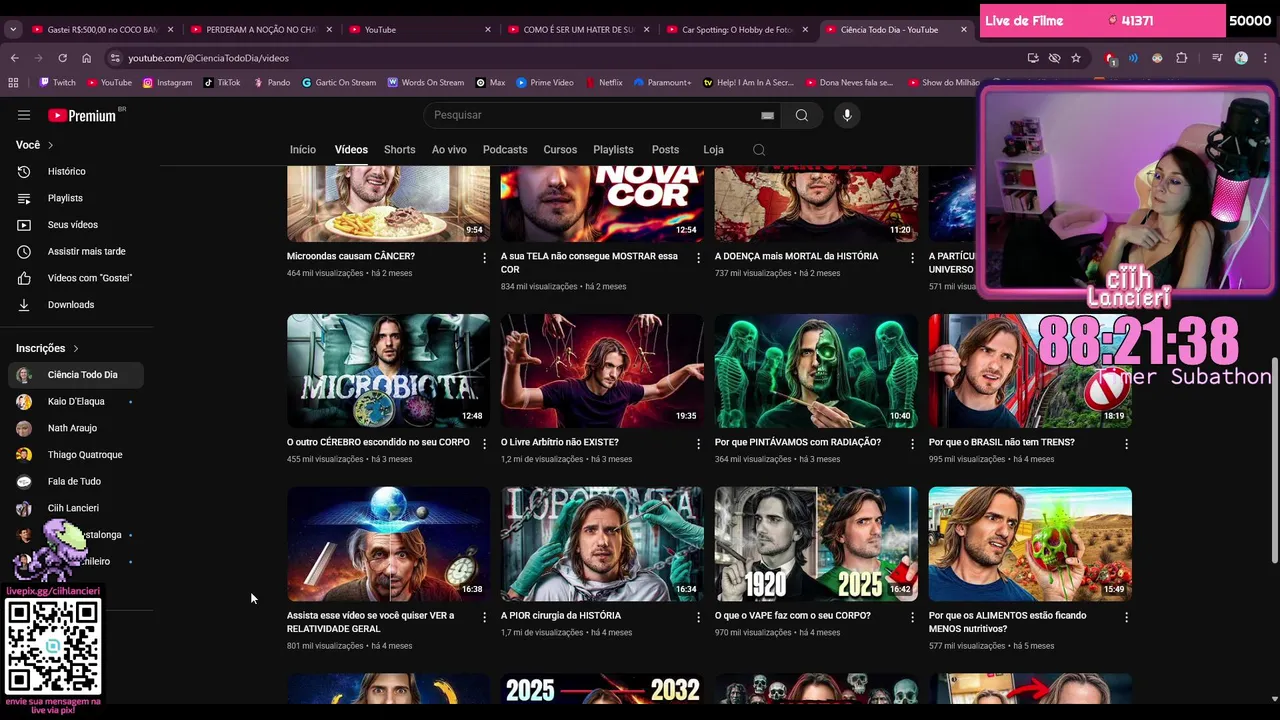Go back with browser back arrow
The image size is (1280, 720).
14,58
